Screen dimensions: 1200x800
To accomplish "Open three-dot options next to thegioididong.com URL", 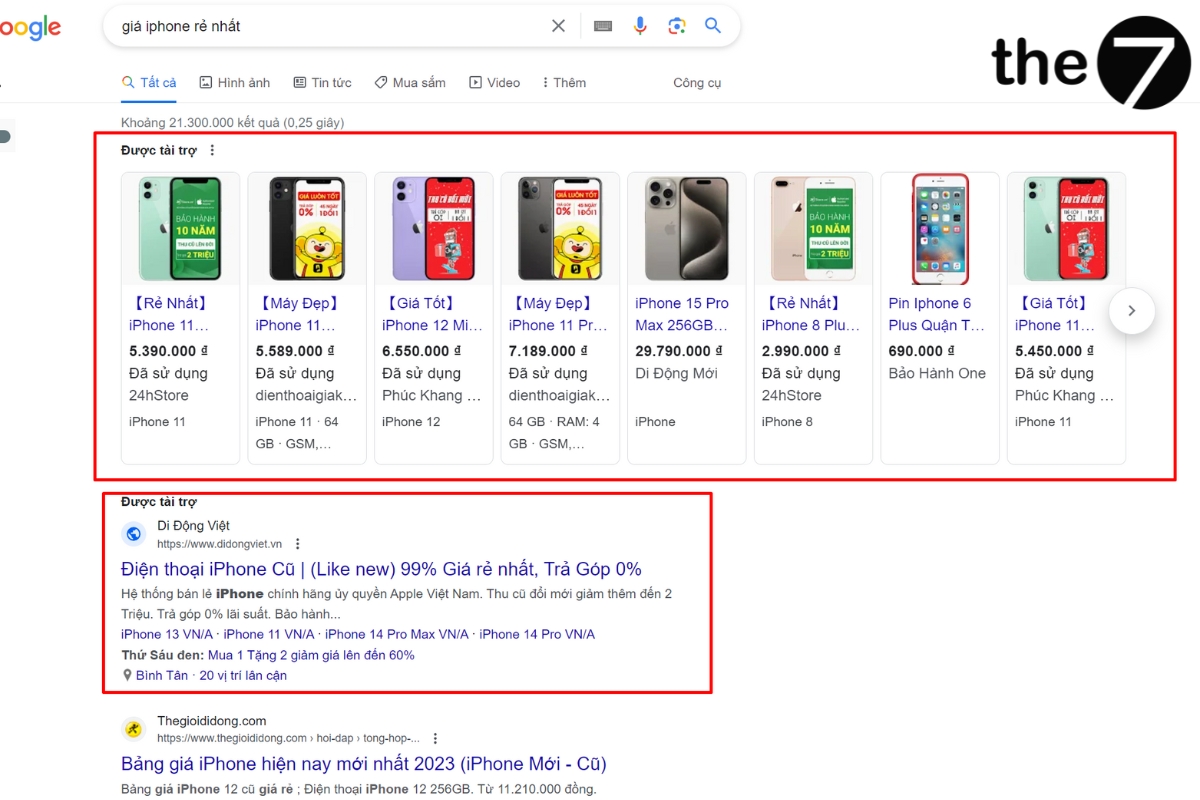I will [x=434, y=737].
